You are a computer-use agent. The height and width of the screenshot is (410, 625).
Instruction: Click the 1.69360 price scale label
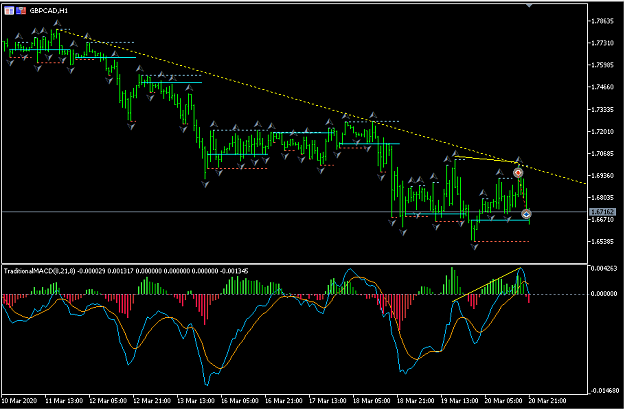click(603, 175)
